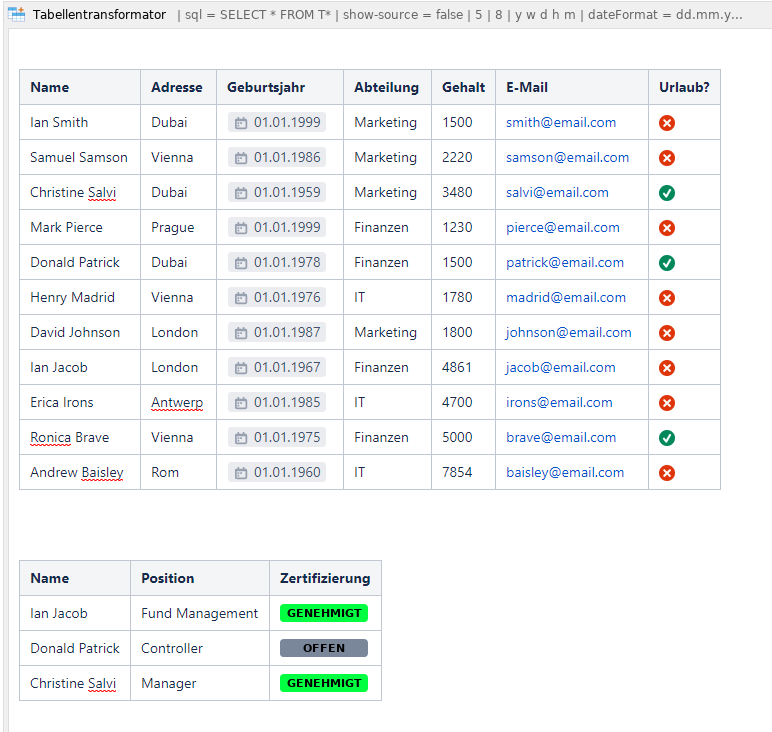The image size is (772, 732).
Task: Click the Gehalt column header
Action: coord(463,87)
